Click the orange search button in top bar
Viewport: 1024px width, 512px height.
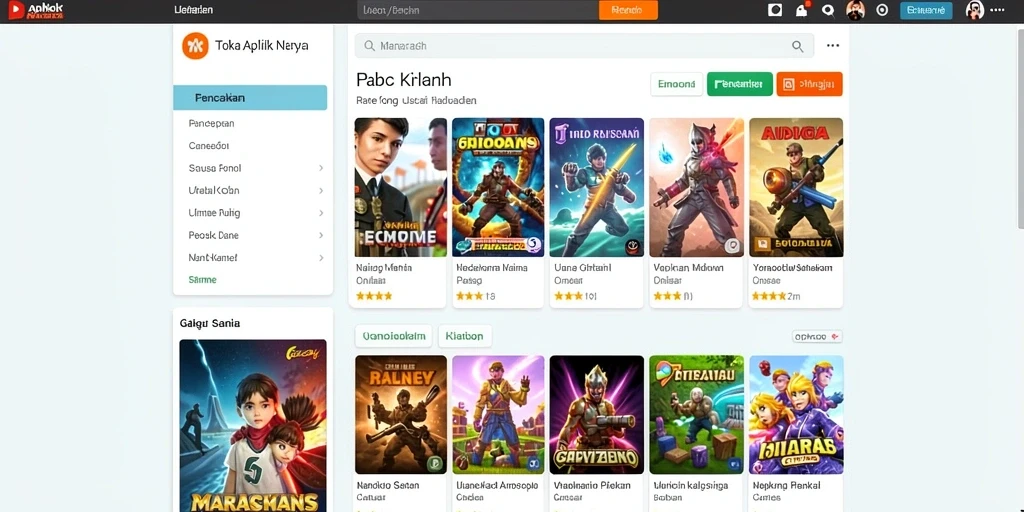coord(628,10)
